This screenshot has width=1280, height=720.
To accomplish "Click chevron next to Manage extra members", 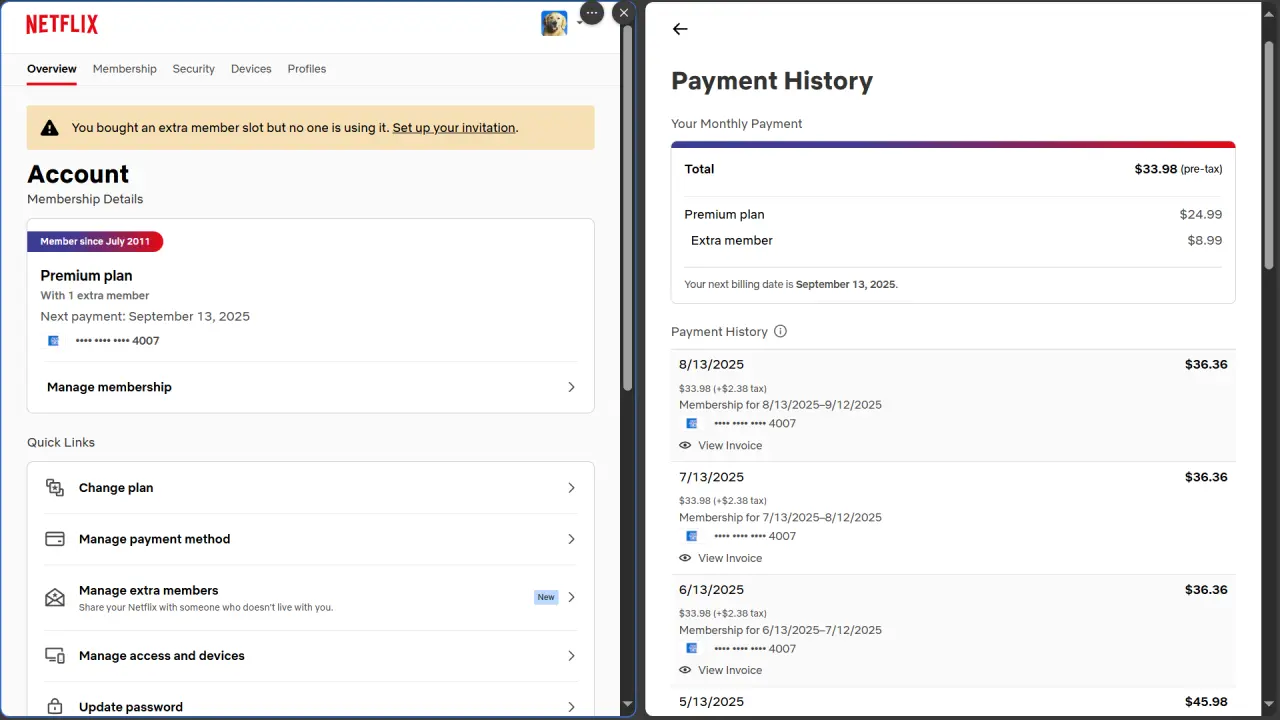I will pos(571,597).
